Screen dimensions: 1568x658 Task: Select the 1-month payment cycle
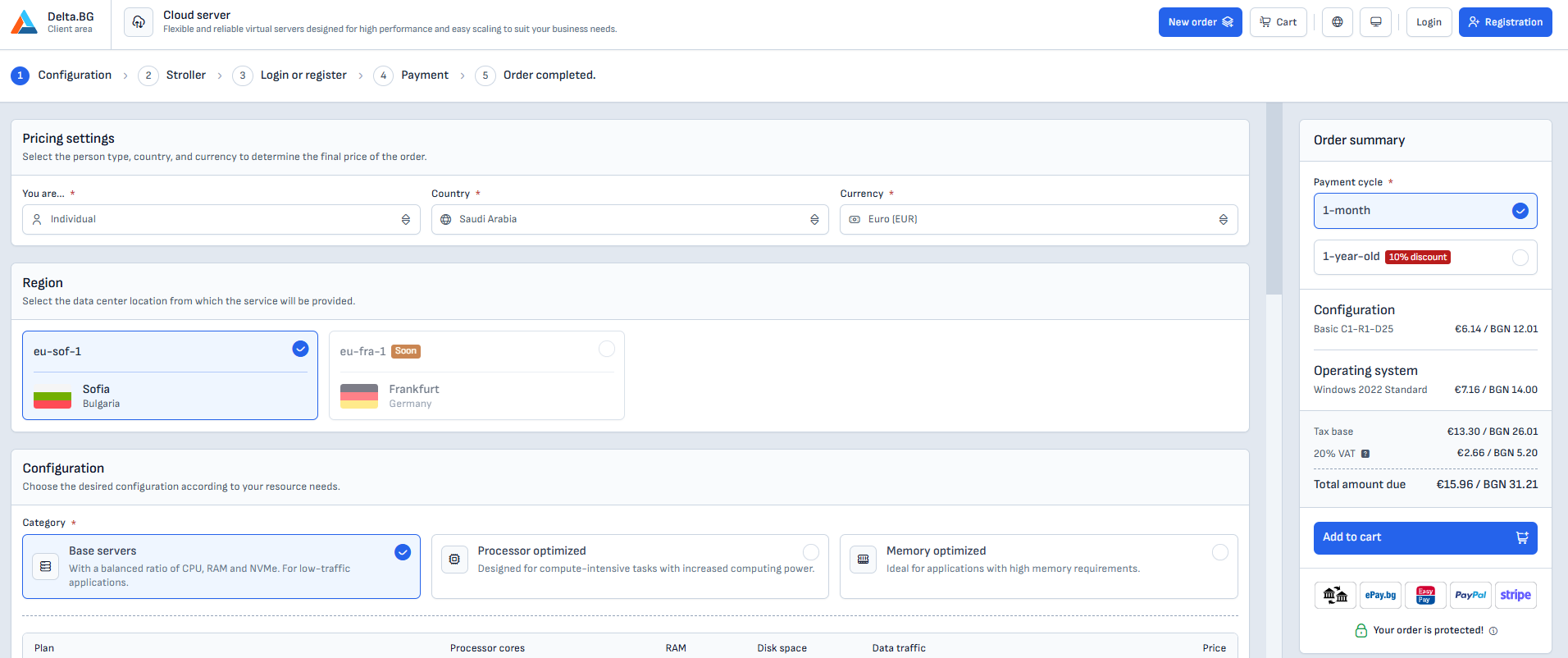1425,211
